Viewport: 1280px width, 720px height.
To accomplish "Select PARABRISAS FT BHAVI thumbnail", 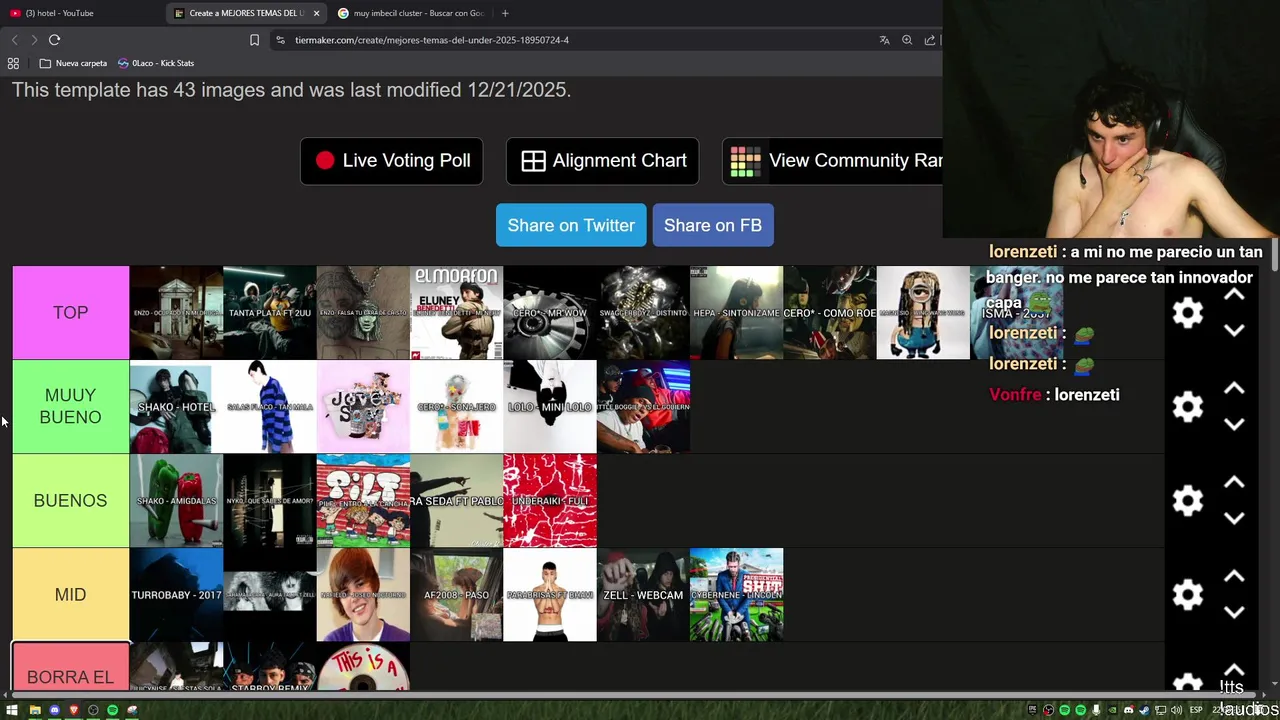I will click(550, 595).
